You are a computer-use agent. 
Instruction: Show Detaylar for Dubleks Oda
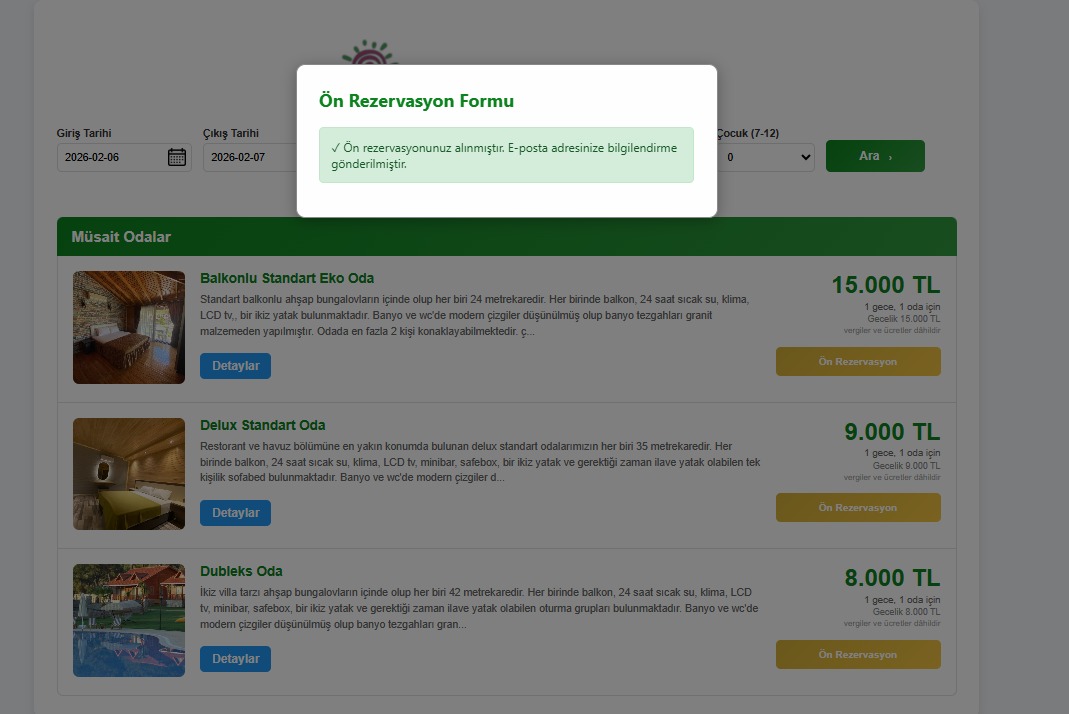(235, 659)
